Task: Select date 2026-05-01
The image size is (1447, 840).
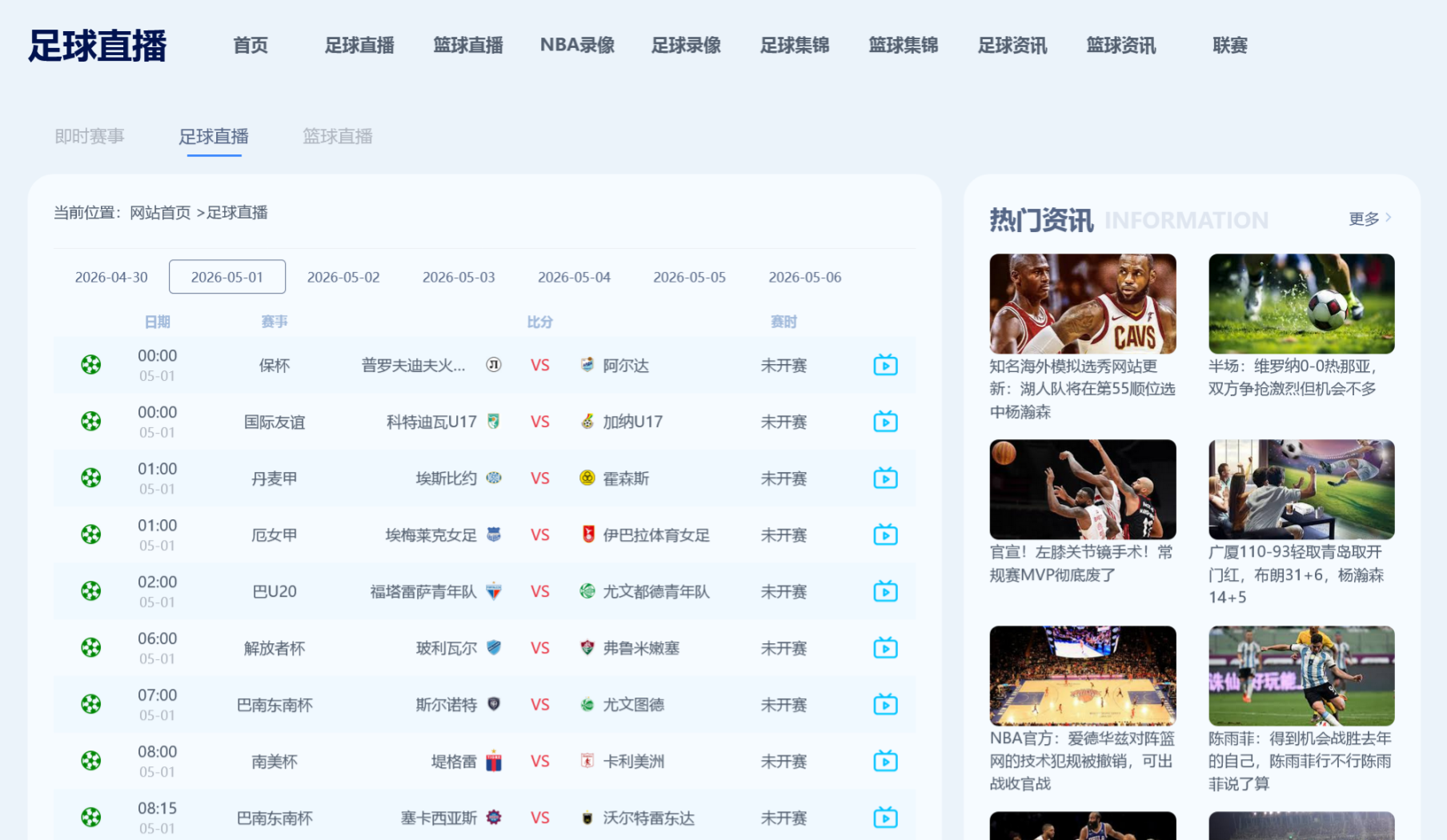Action: pos(227,277)
